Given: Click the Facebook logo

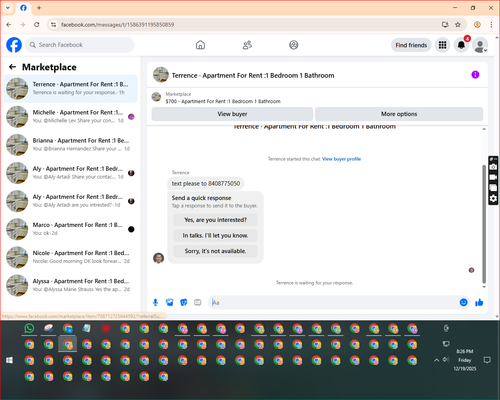Looking at the screenshot, I should point(14,45).
